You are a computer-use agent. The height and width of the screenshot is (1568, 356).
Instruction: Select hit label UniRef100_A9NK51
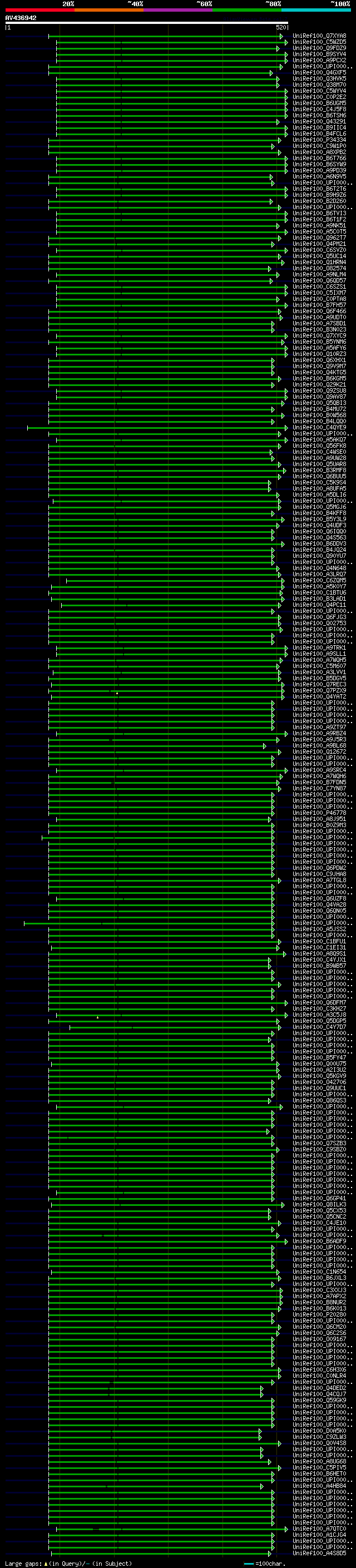pyautogui.click(x=319, y=226)
